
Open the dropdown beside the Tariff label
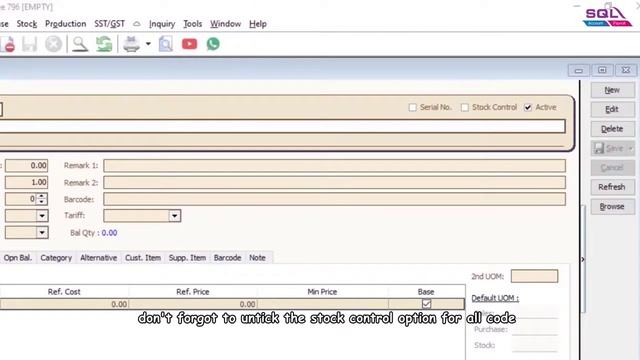pos(42,216)
